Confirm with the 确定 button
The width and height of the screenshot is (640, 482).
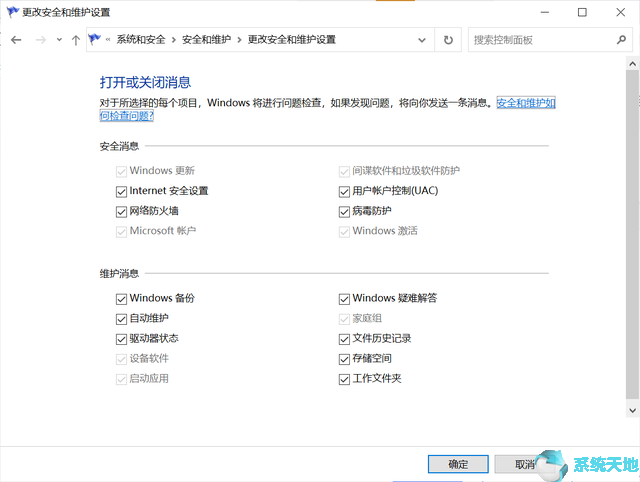[x=458, y=464]
